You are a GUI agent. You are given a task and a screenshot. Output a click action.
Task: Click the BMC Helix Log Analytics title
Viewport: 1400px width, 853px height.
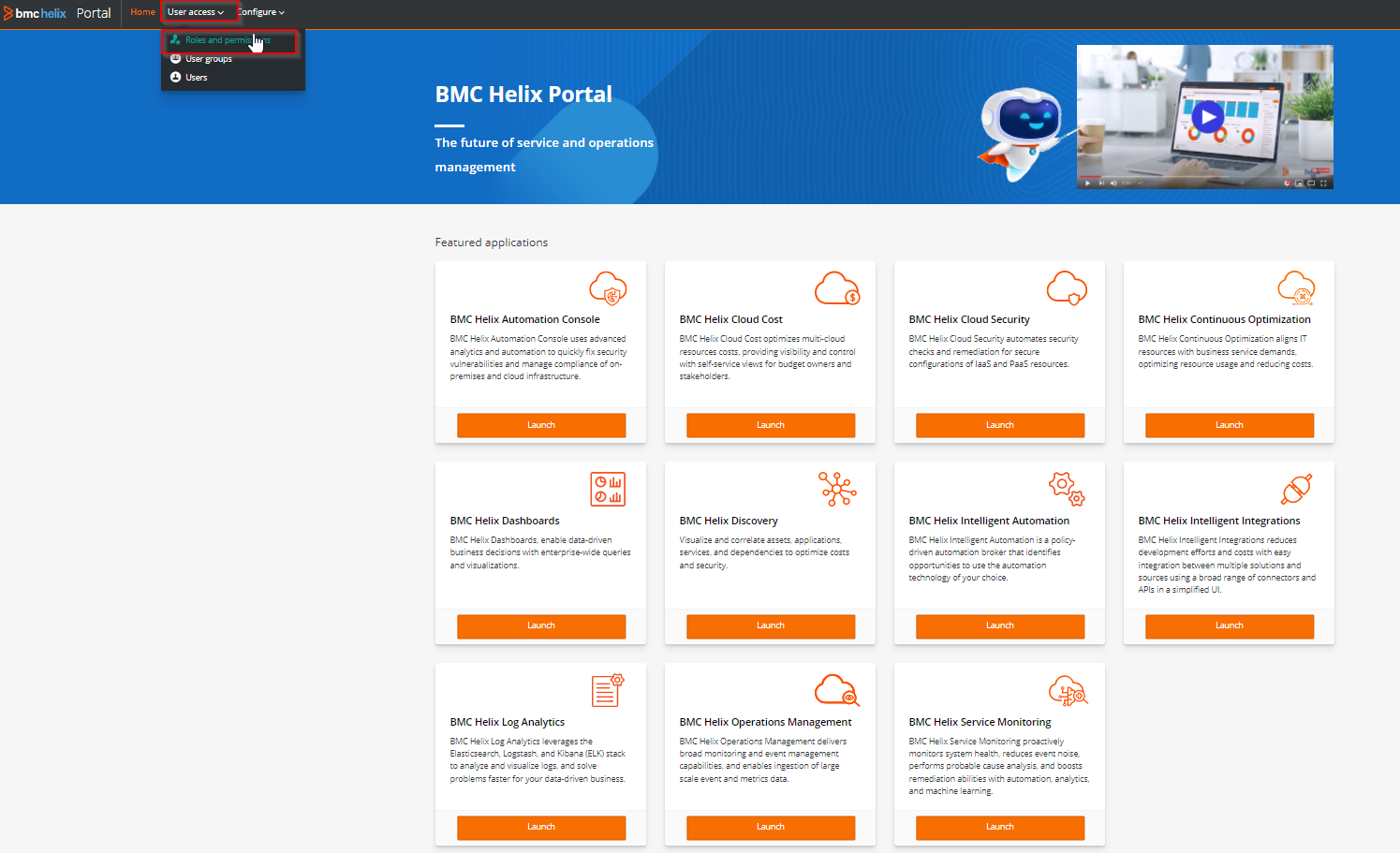508,722
